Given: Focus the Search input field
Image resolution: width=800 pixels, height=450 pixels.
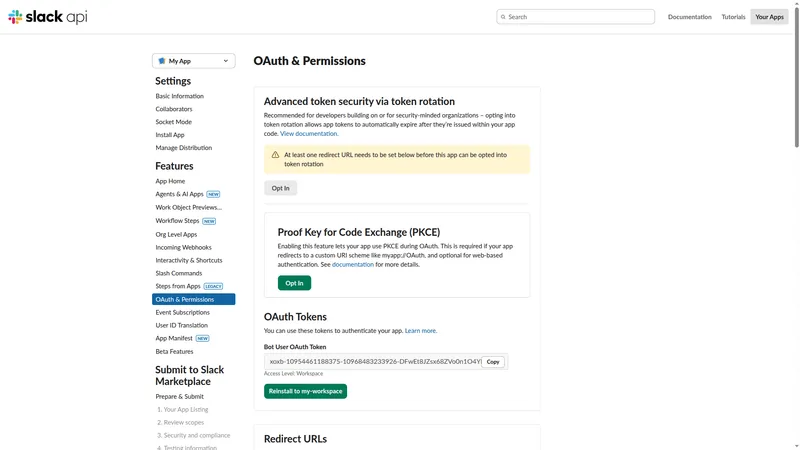Looking at the screenshot, I should (576, 17).
